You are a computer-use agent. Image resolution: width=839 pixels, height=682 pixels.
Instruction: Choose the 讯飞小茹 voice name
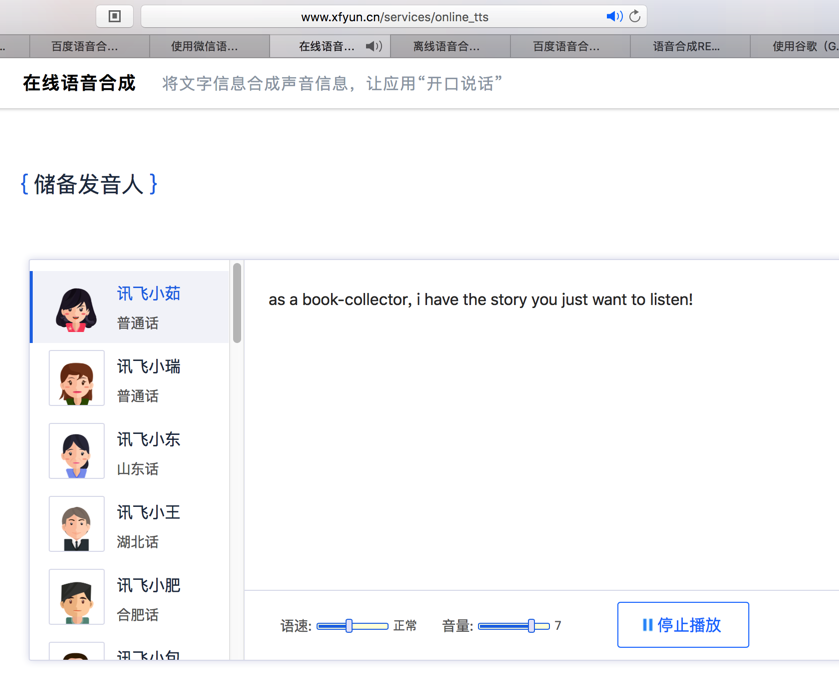point(149,293)
